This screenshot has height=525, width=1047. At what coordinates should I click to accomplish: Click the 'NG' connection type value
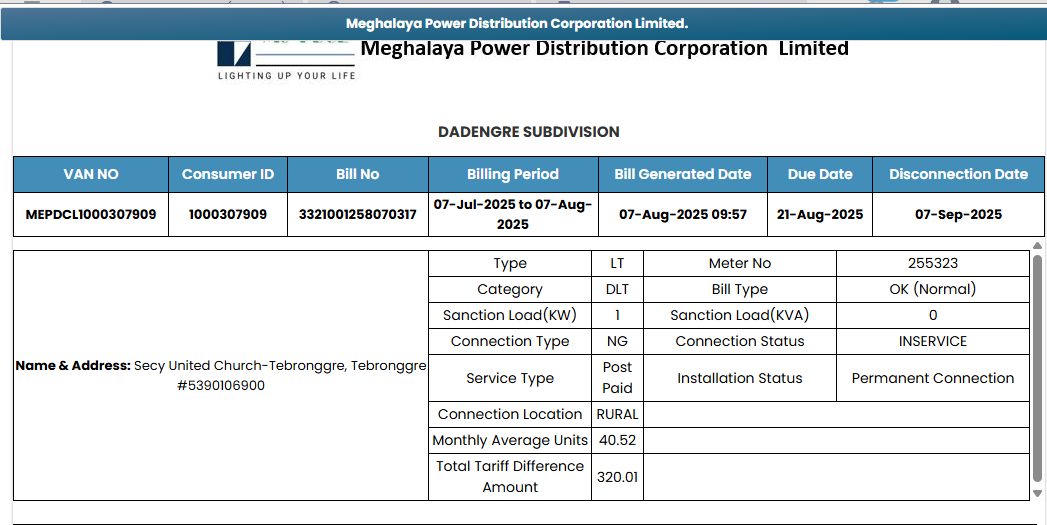tap(617, 341)
